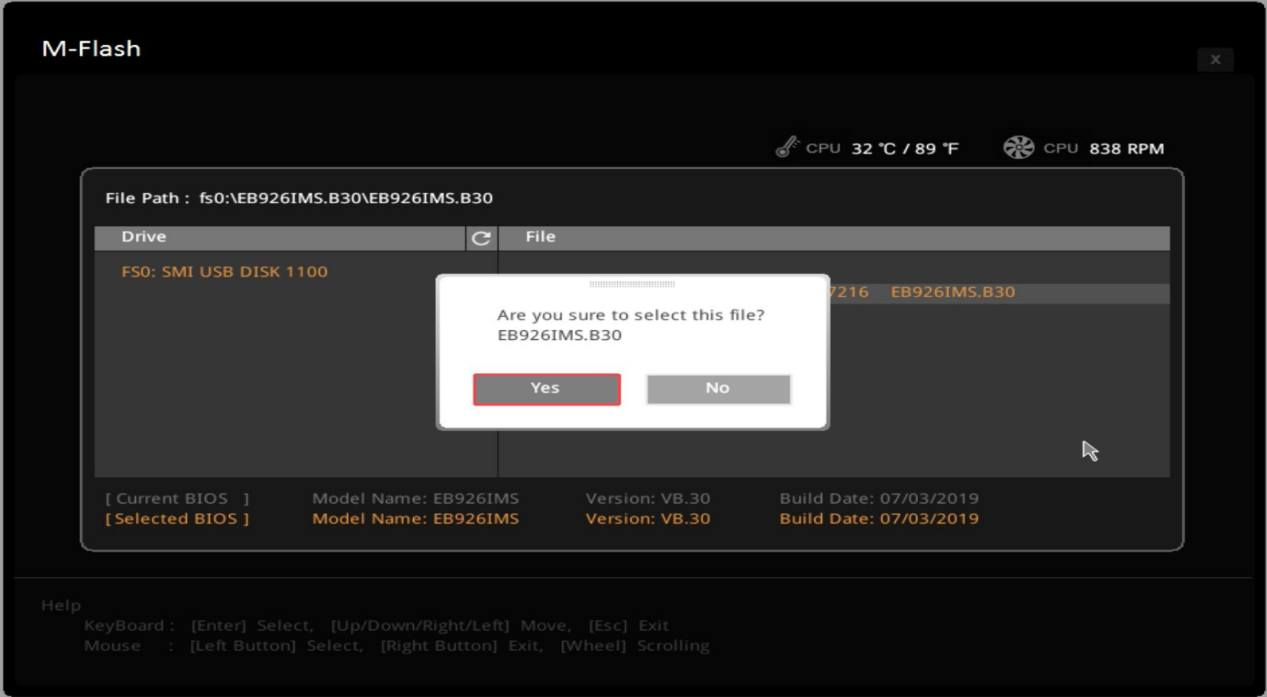Select FS0: SMI USB DISK 1100 drive
The image size is (1267, 697).
click(x=224, y=272)
